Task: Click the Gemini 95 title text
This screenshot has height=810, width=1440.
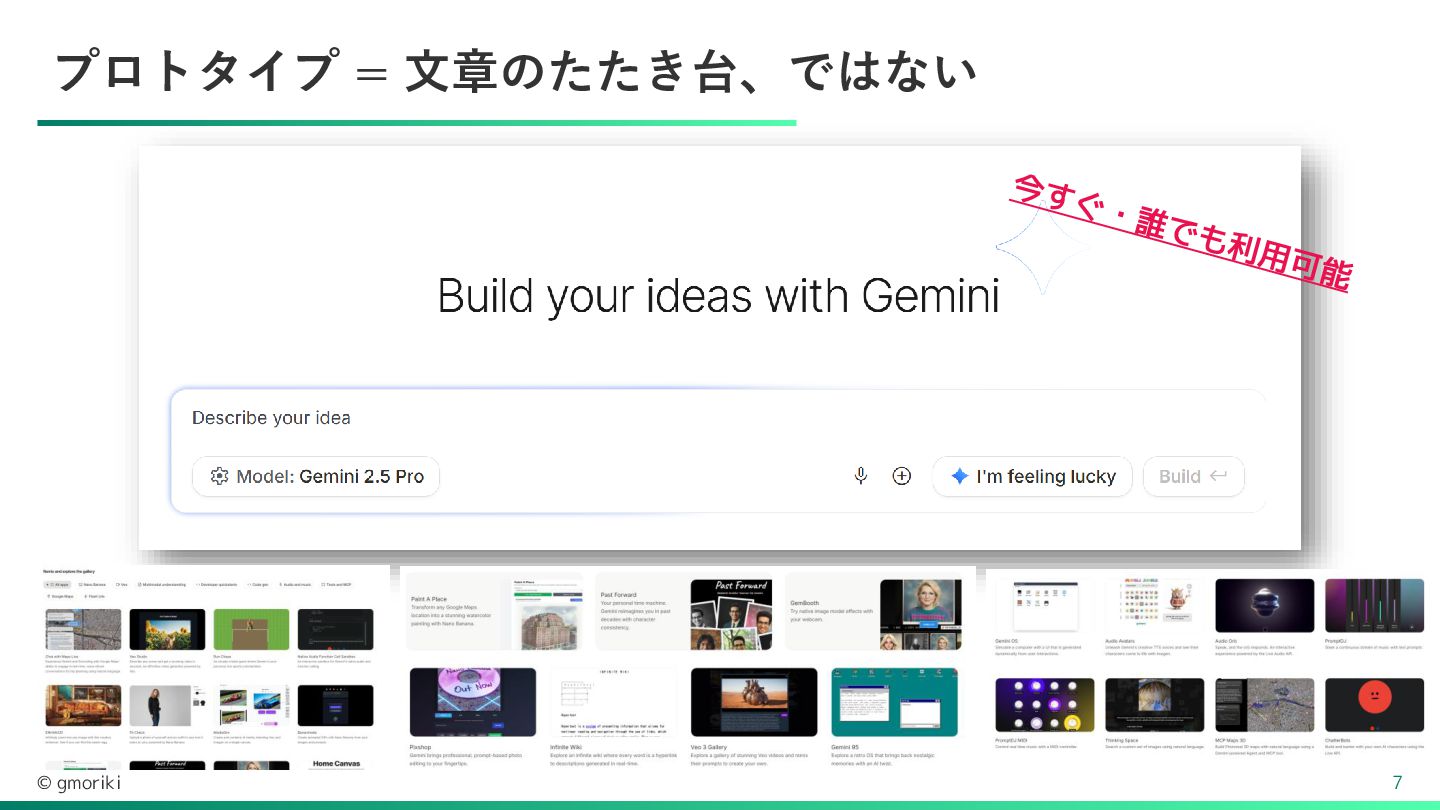Action: pos(845,746)
